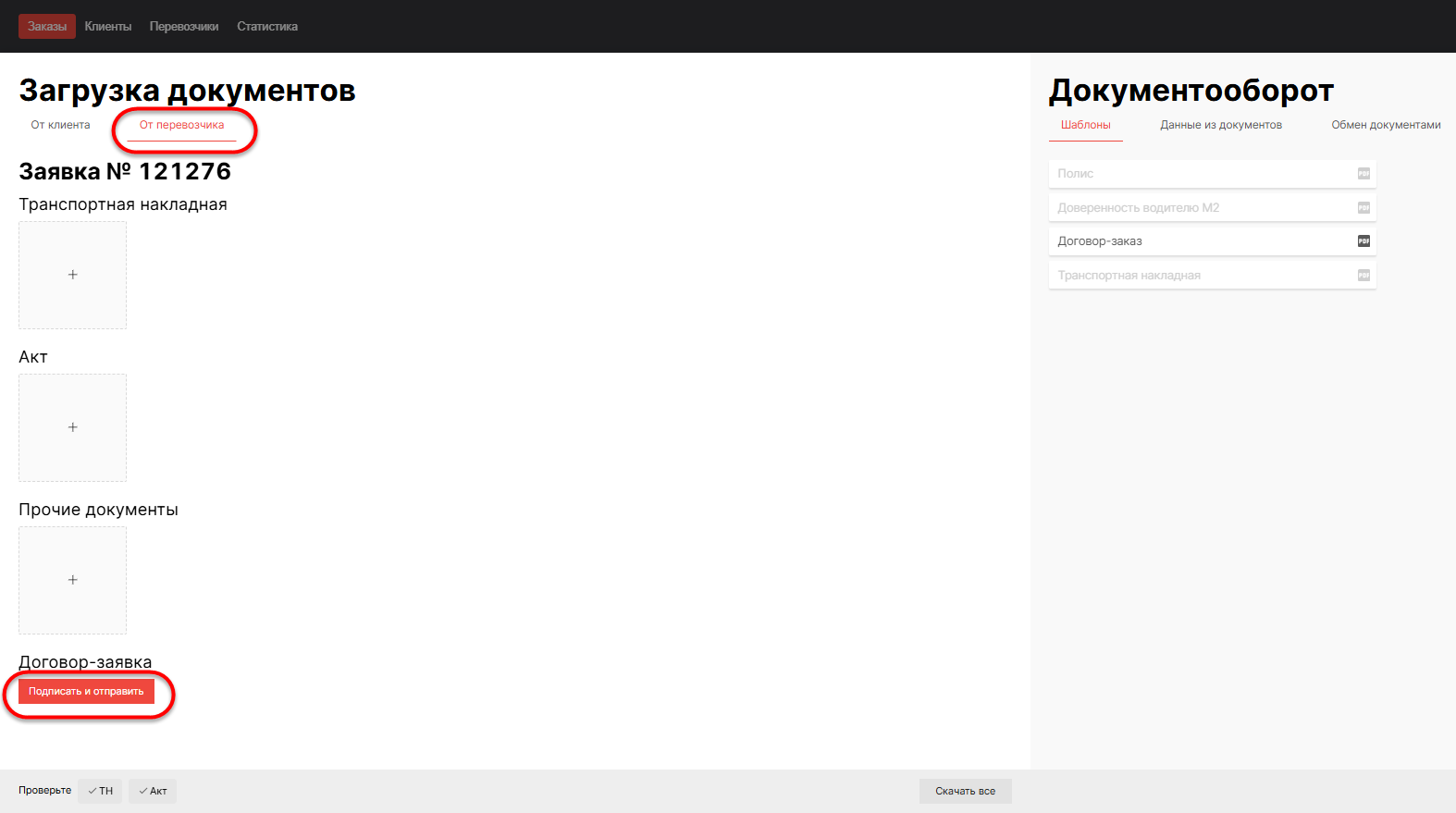
Task: Click PDF icon for Доверенность водителю М2
Action: point(1363,208)
